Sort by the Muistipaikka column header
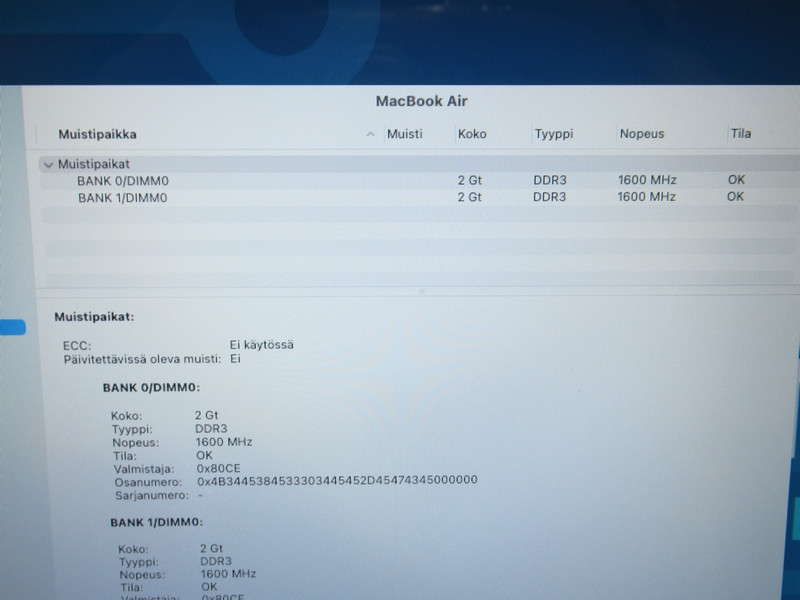800x600 pixels. 97,134
